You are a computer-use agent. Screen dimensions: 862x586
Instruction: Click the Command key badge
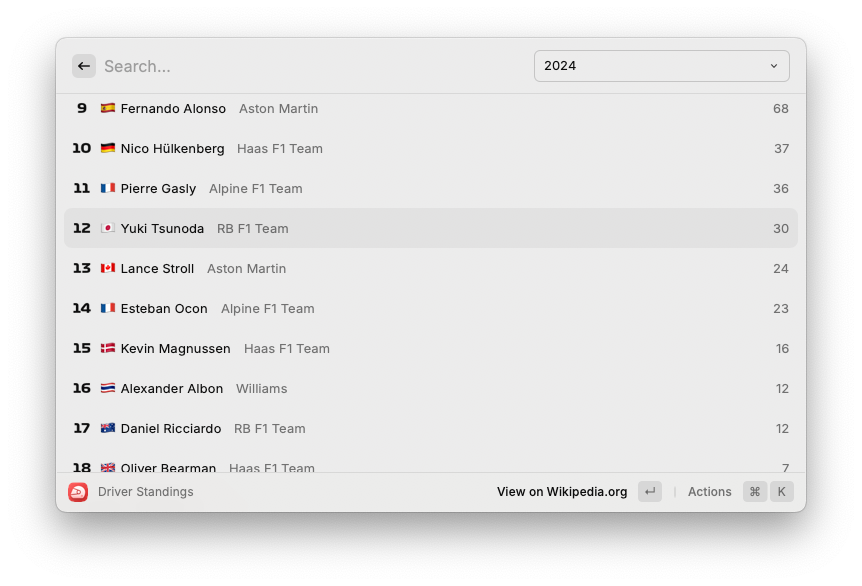click(755, 492)
